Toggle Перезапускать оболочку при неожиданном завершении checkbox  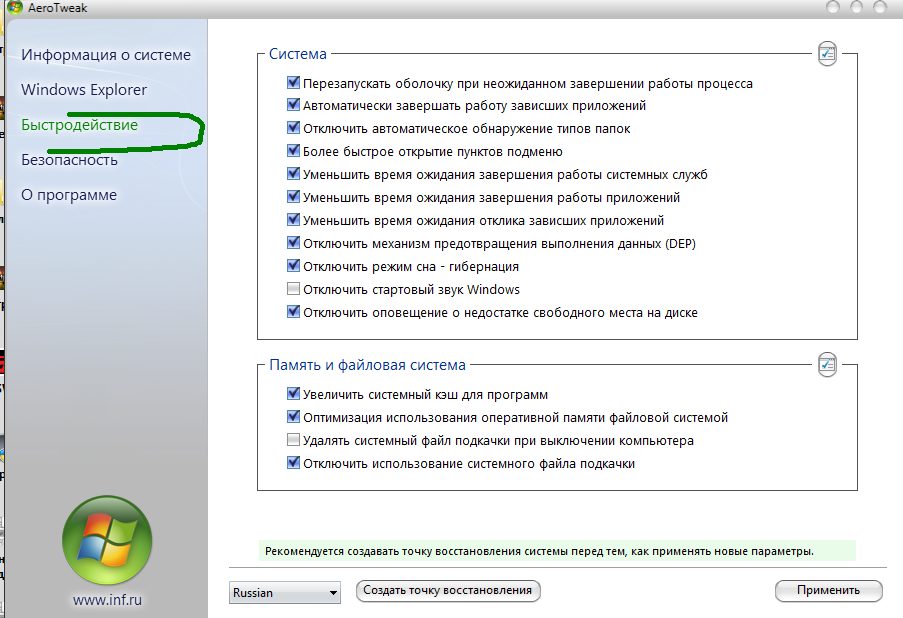pos(293,82)
